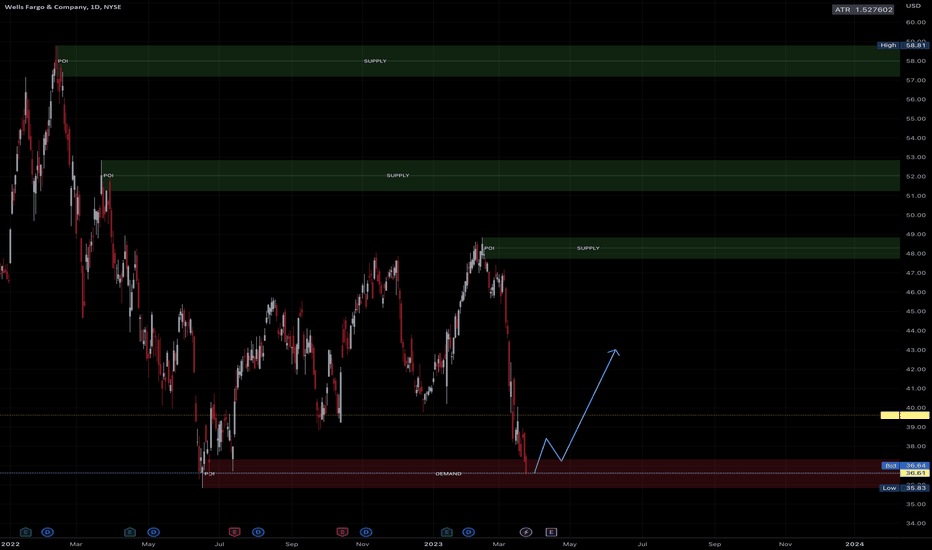
Task: Open the dividend marker between 2023 and Mar 2023
Action: point(468,532)
